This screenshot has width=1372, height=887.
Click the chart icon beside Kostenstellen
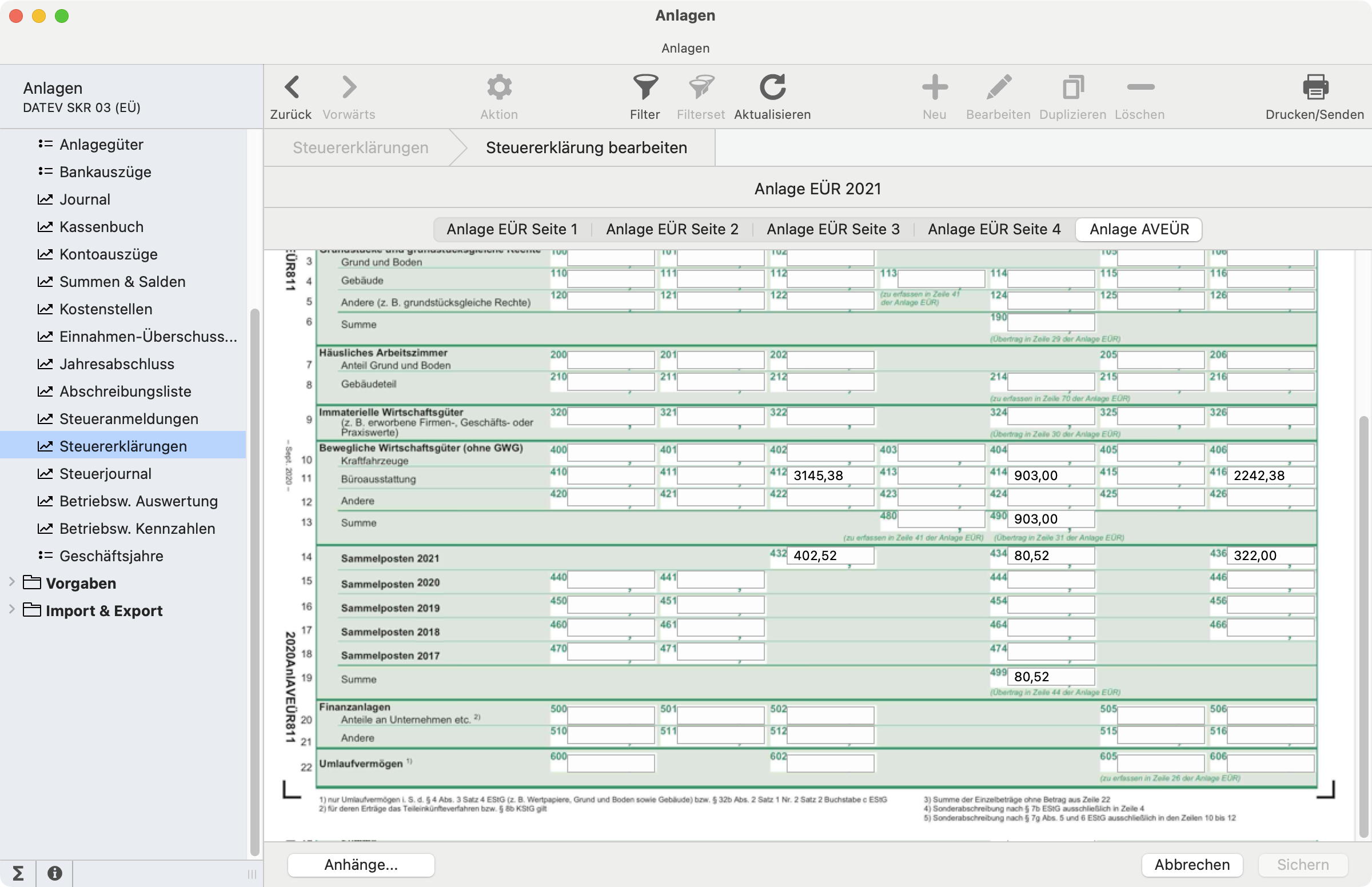pos(45,309)
